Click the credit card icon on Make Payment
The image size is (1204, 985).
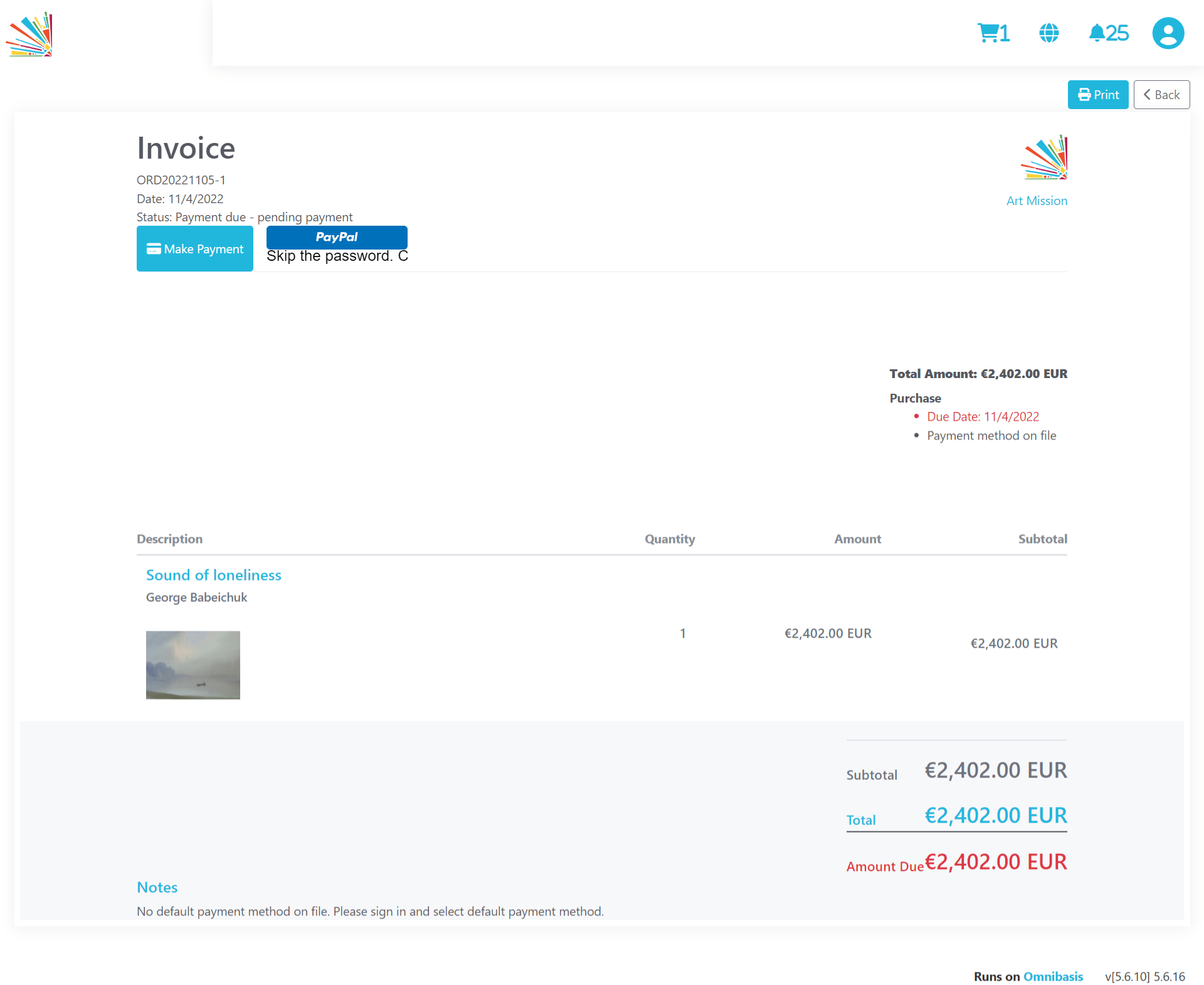[x=154, y=249]
